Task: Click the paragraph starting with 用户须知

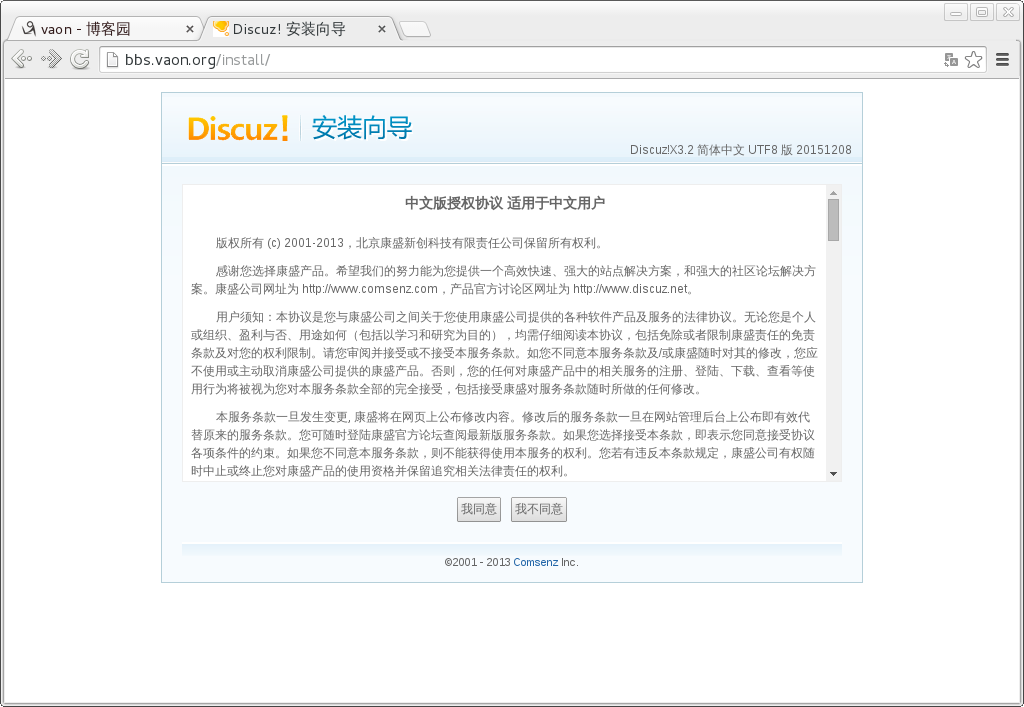Action: click(x=504, y=353)
